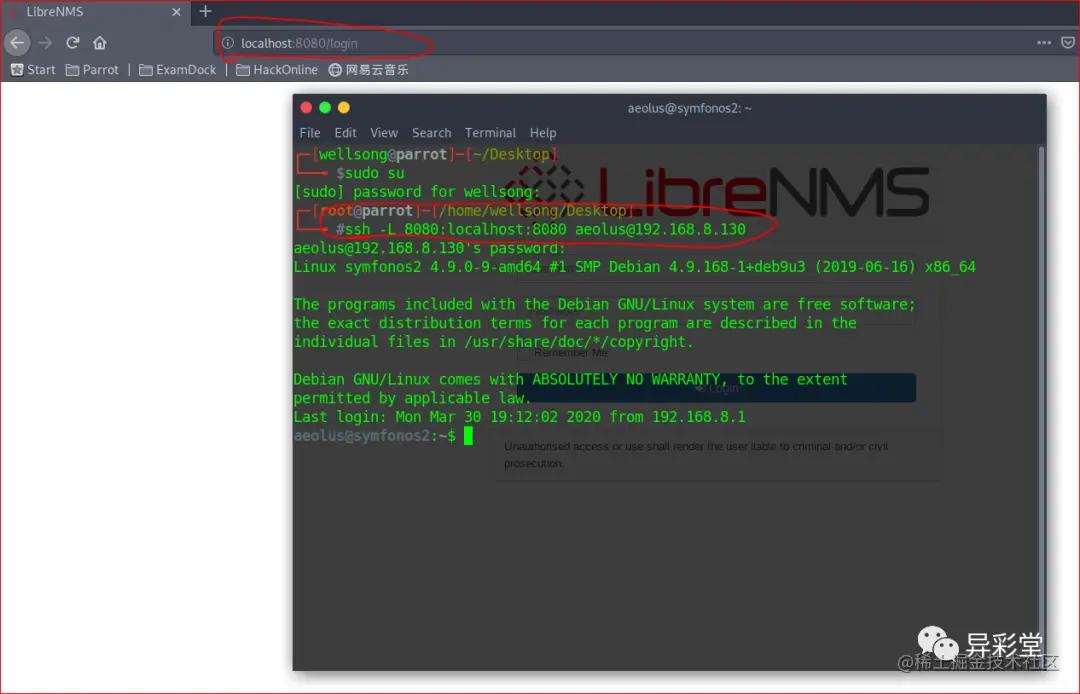Open a new tab with the plus icon
The height and width of the screenshot is (694, 1080).
pos(205,11)
